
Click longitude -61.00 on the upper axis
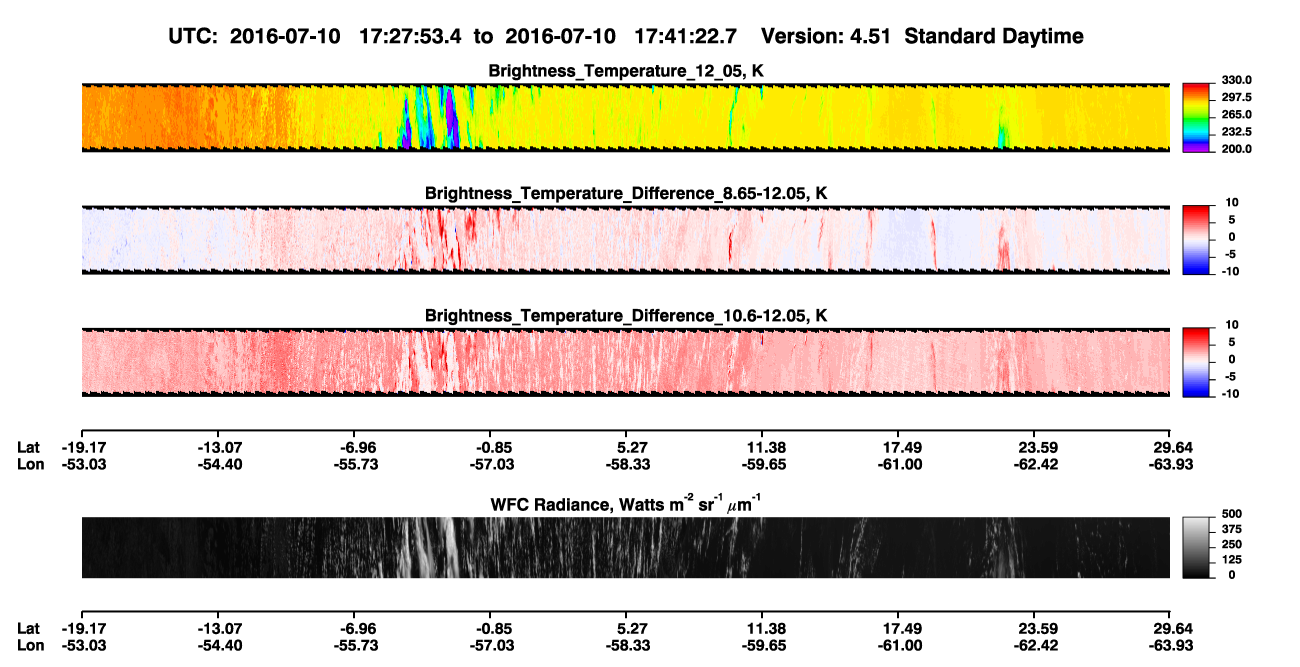click(898, 464)
